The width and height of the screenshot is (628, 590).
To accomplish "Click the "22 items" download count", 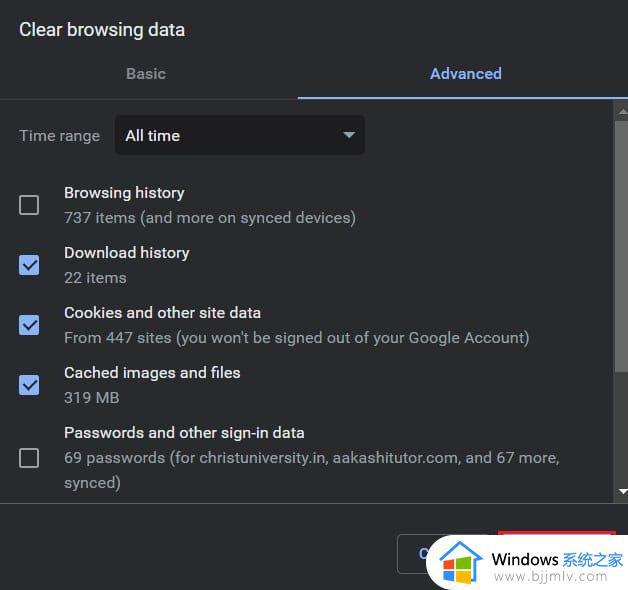I will 95,278.
